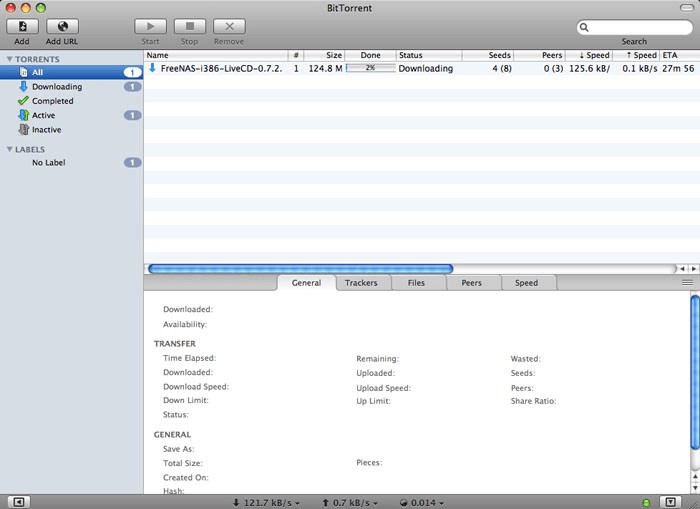Screen dimensions: 700x509
Task: Sort torrents by Size column
Action: point(324,55)
